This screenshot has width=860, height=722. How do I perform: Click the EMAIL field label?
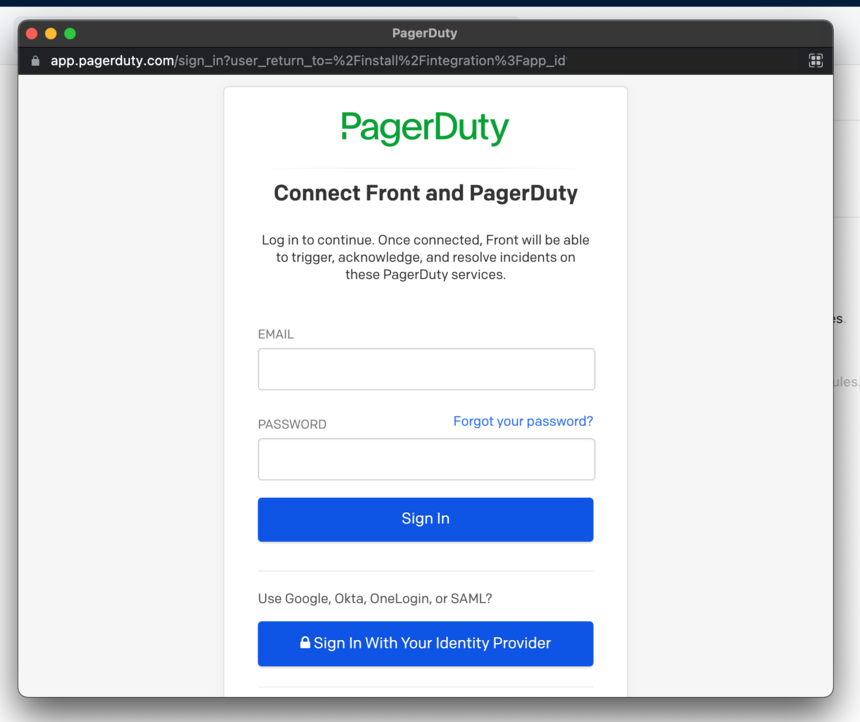(276, 335)
